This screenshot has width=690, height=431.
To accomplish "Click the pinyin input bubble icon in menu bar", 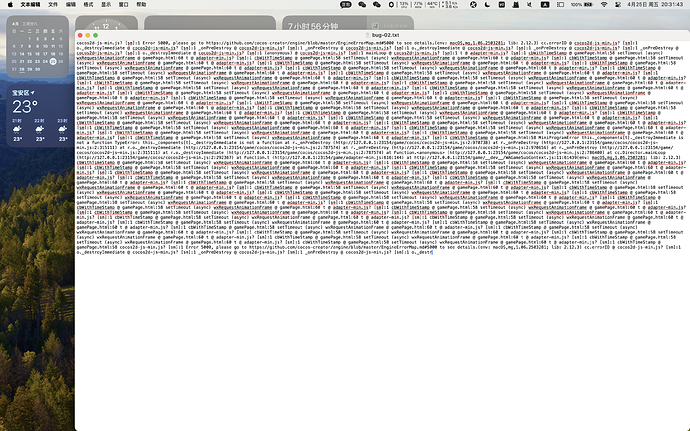I will coord(346,4).
